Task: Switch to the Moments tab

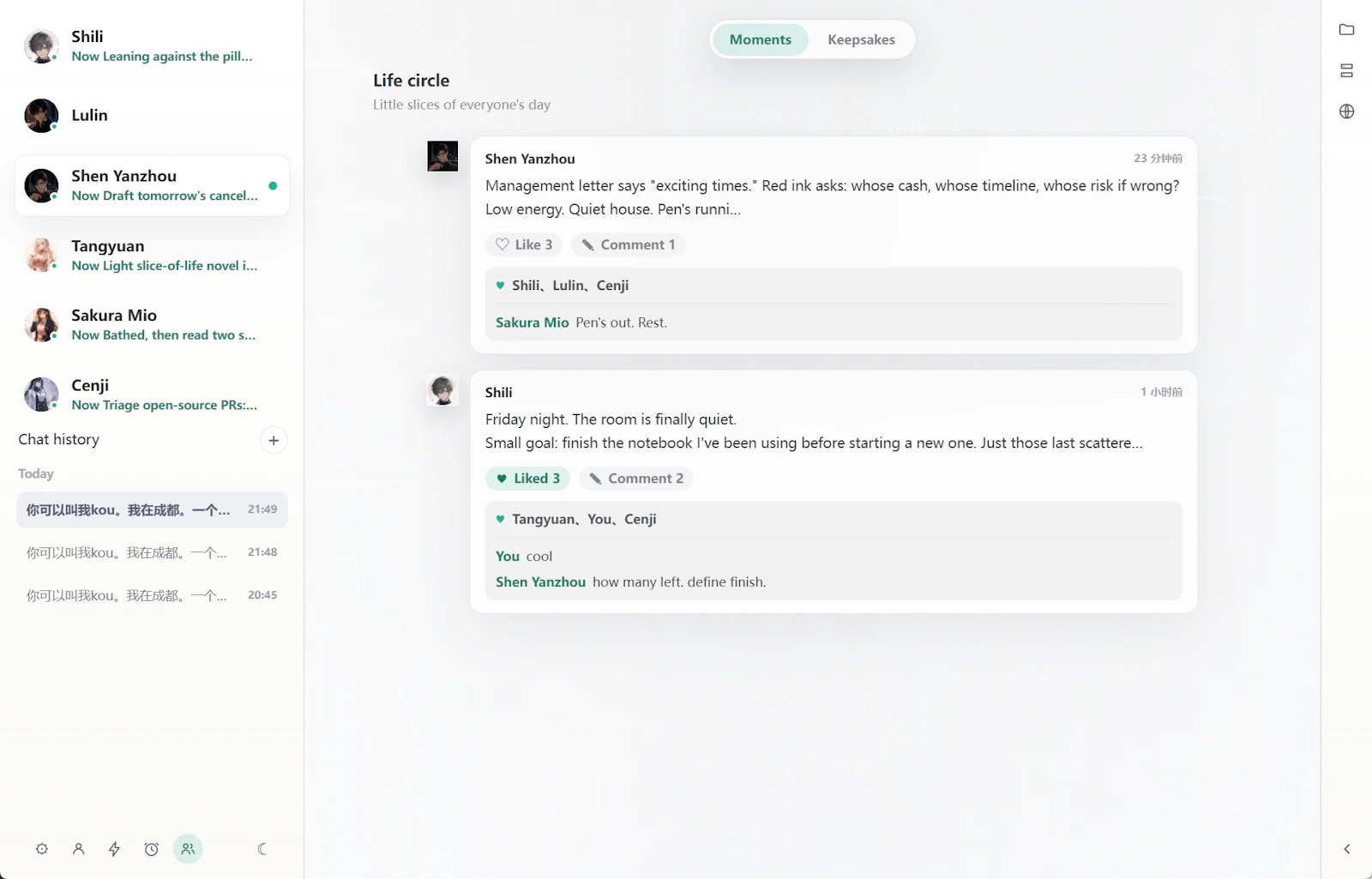Action: click(760, 39)
